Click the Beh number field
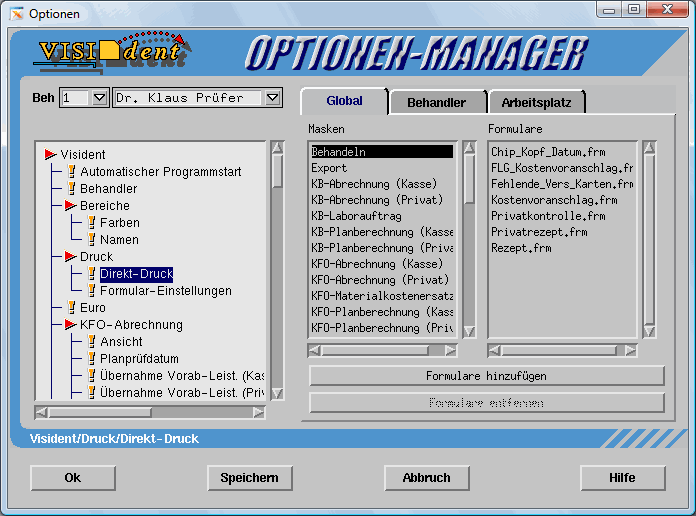This screenshot has height=516, width=696. [76, 97]
